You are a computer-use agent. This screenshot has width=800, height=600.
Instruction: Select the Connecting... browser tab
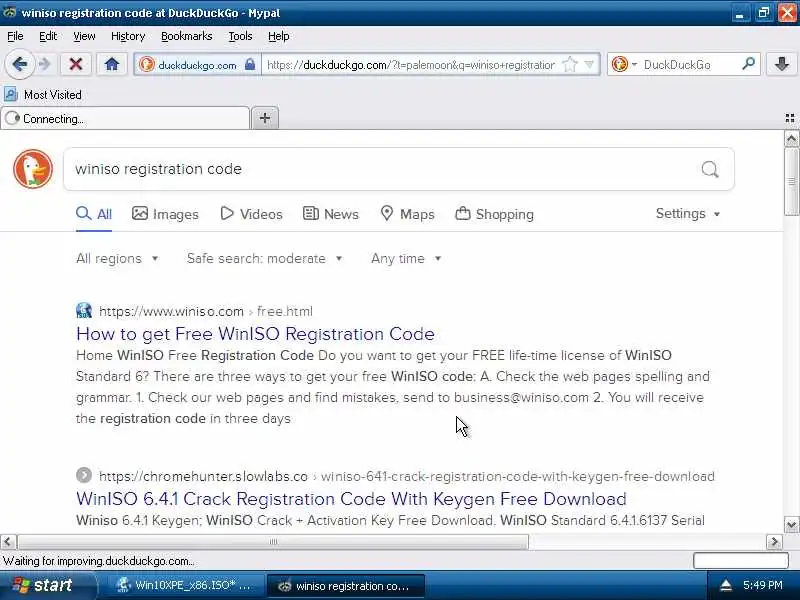tap(126, 118)
